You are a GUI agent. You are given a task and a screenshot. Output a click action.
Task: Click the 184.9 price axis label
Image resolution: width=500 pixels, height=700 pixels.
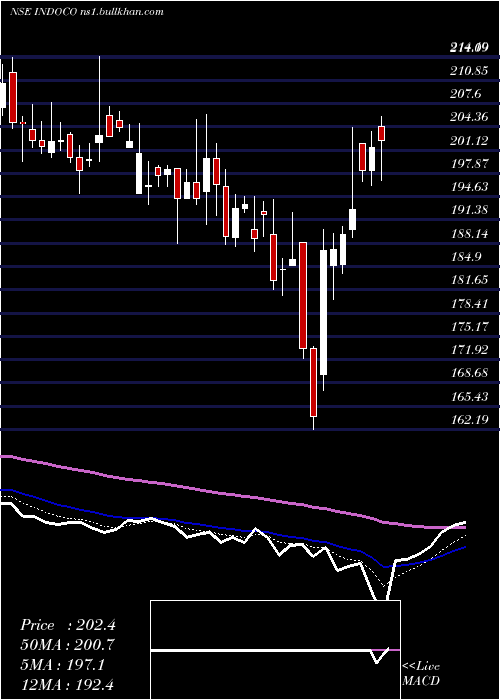[x=466, y=257]
